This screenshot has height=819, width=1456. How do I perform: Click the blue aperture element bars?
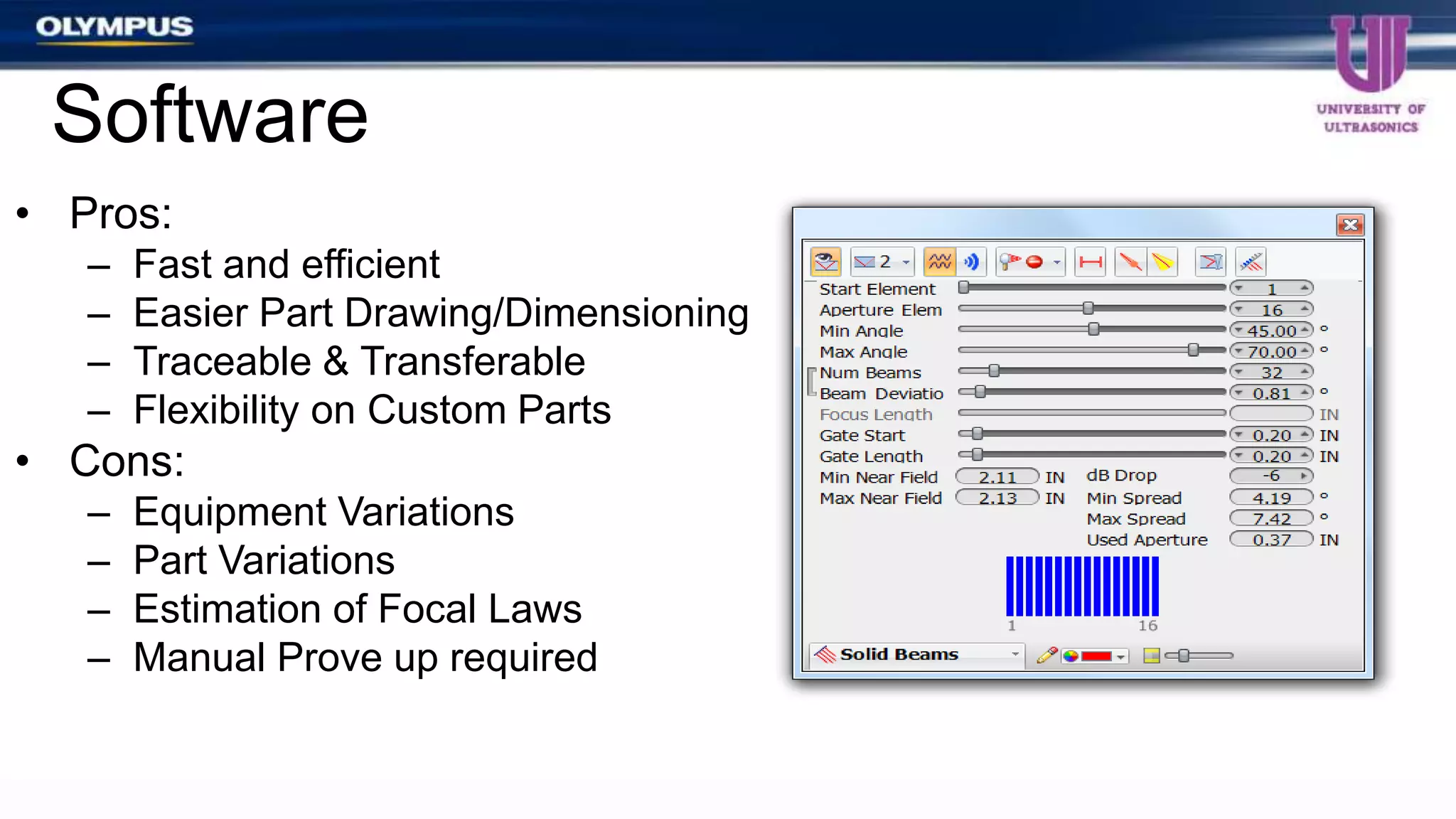[1082, 587]
